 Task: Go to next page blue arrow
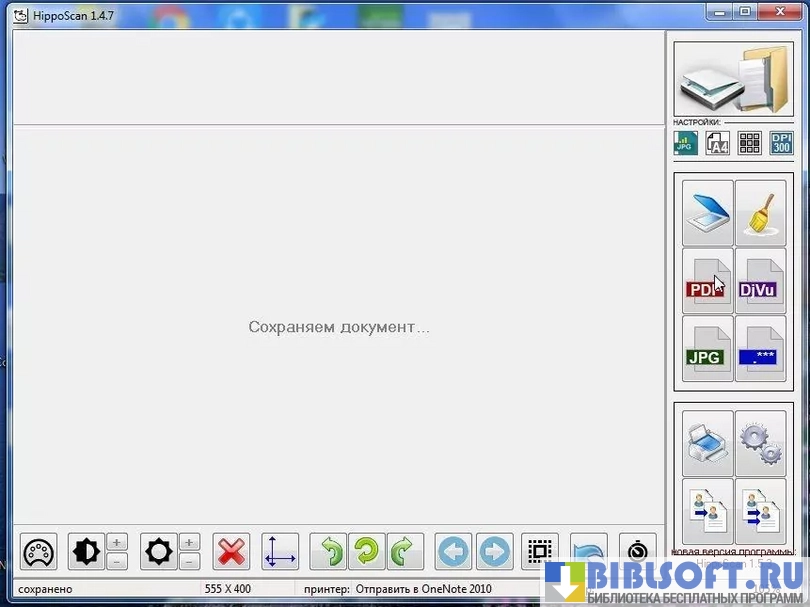point(494,552)
